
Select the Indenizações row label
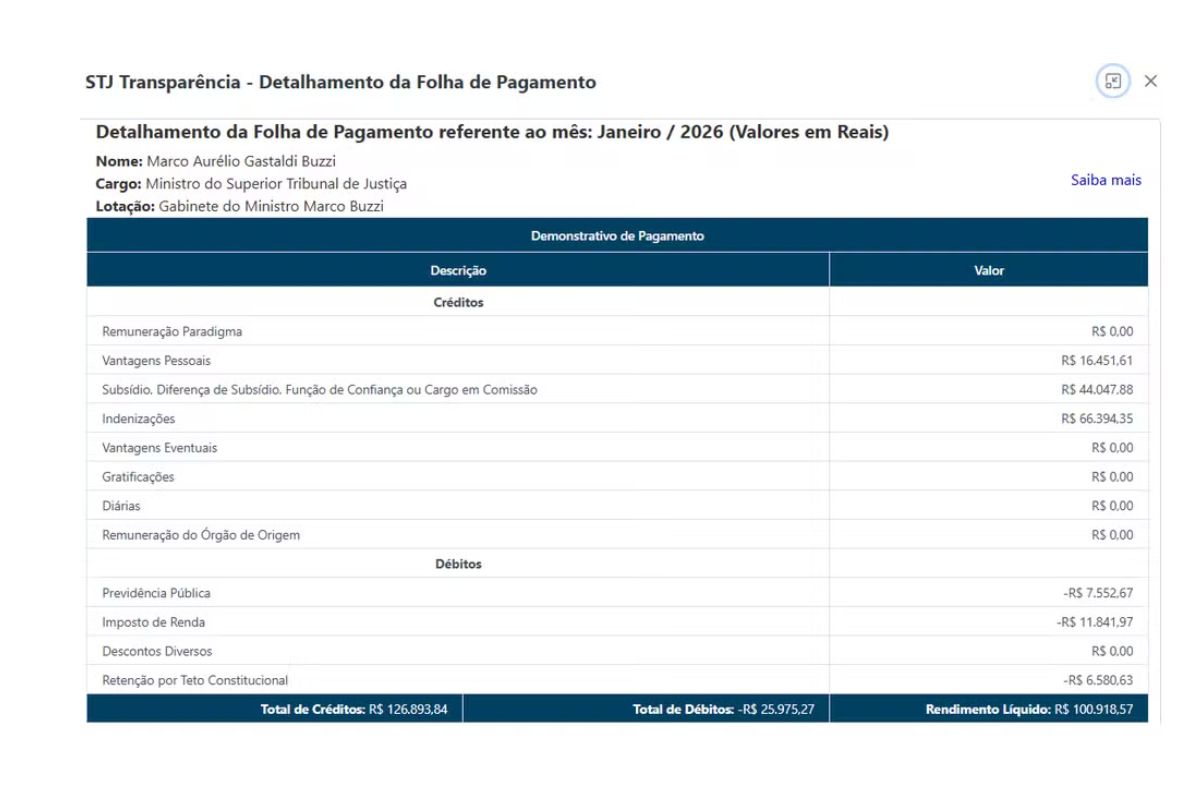(x=138, y=419)
